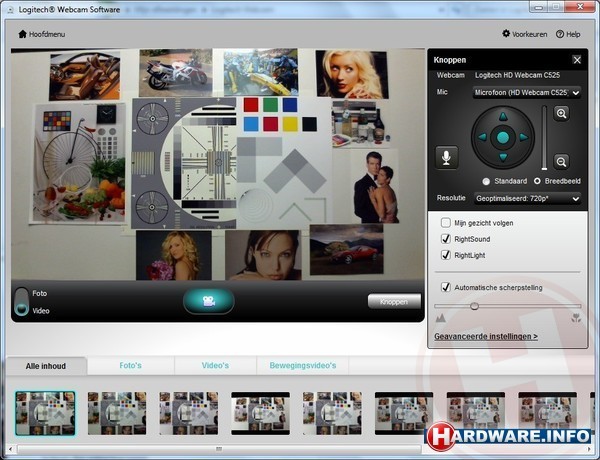
Task: Select the fifth gallery thumbnail
Action: pyautogui.click(x=332, y=413)
